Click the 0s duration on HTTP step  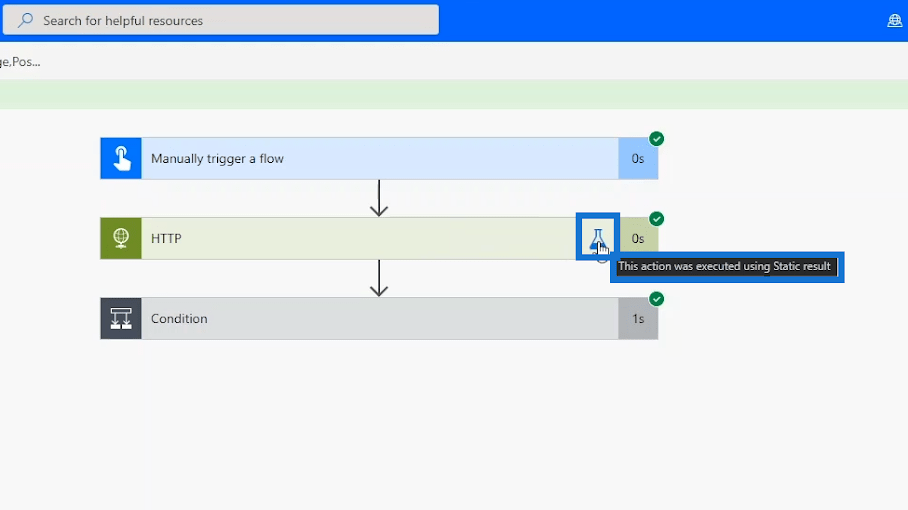[x=638, y=239]
